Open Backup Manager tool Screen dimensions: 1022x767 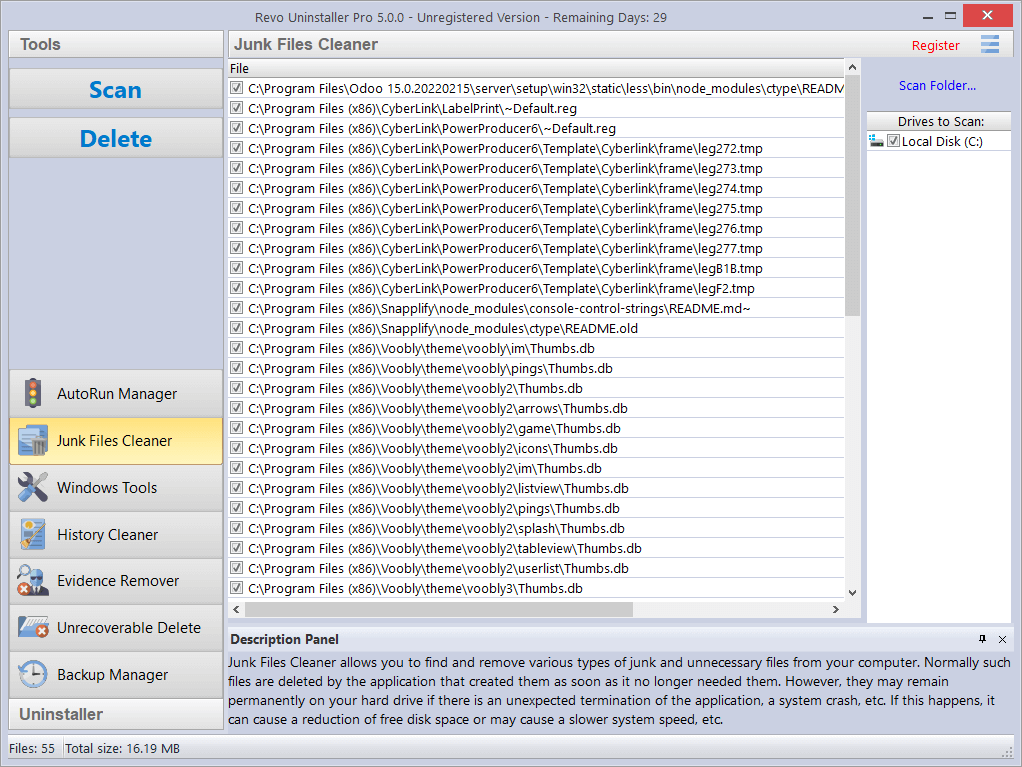[116, 674]
